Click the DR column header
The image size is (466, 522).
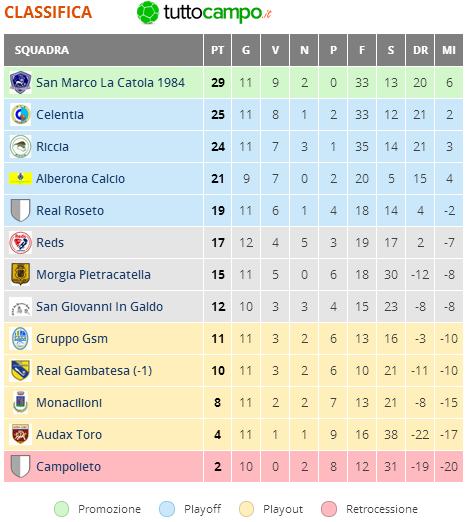point(420,50)
